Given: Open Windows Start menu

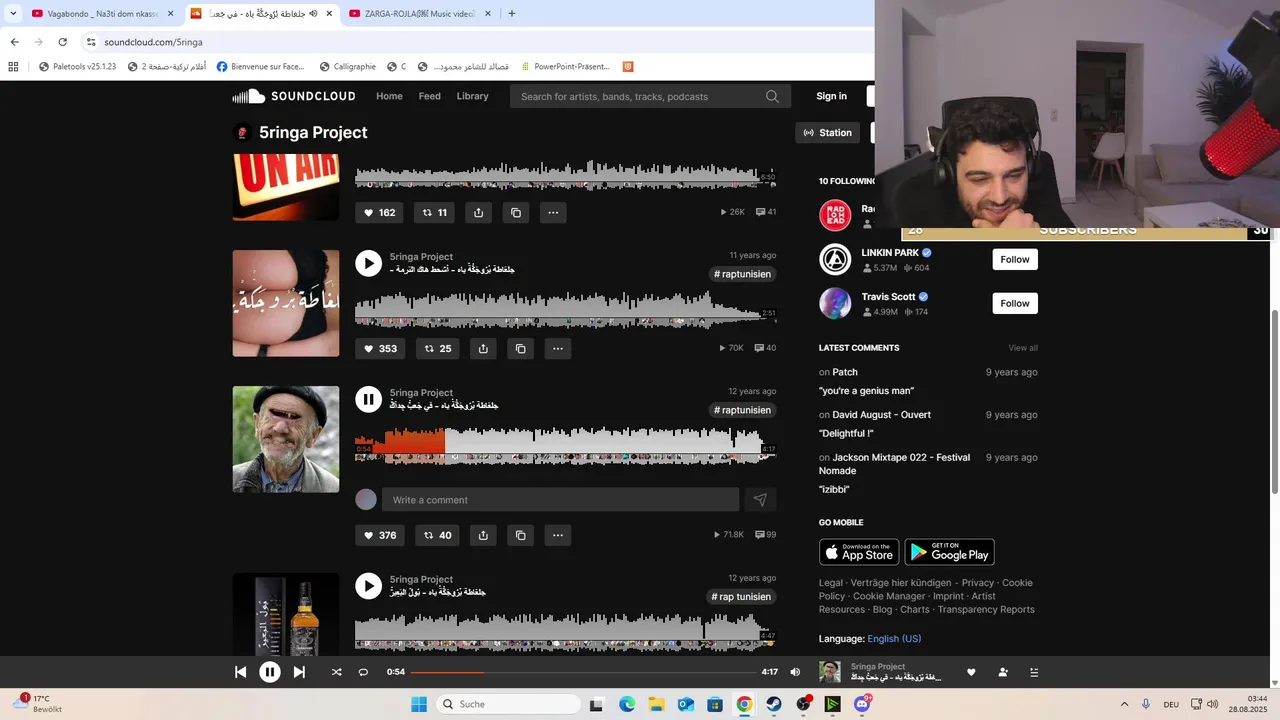Looking at the screenshot, I should (418, 704).
